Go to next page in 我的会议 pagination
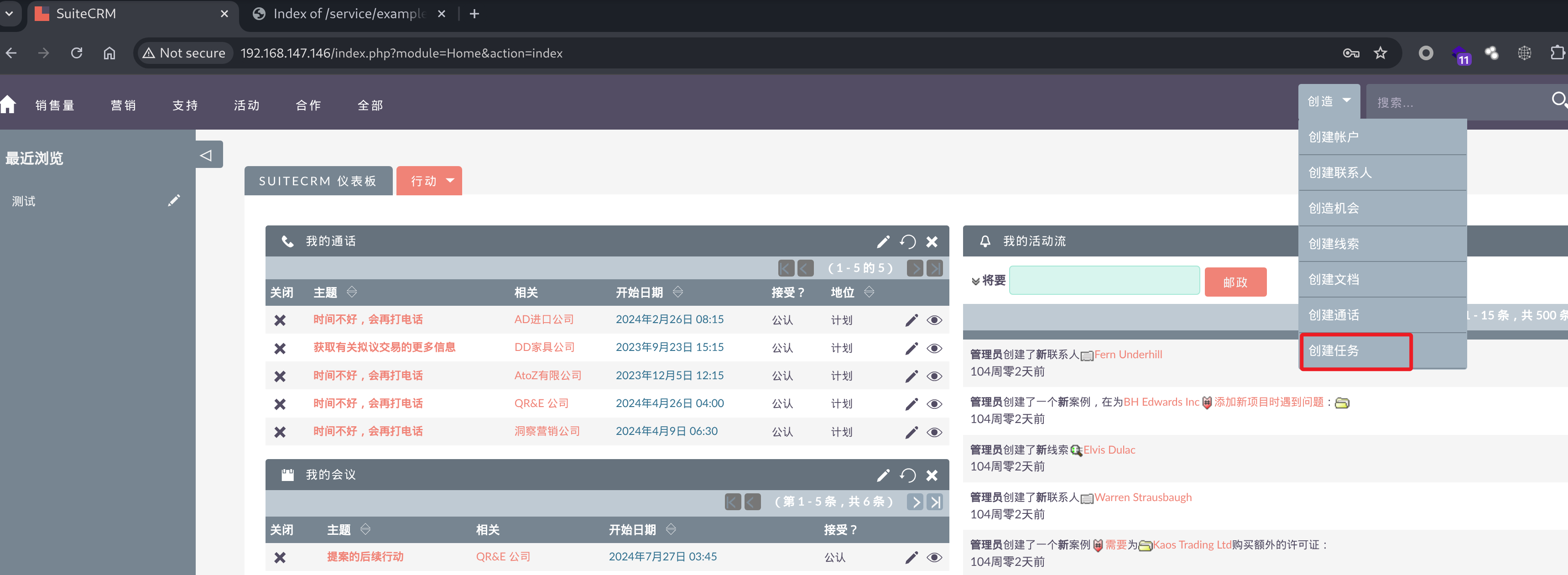The height and width of the screenshot is (575, 1568). (916, 502)
